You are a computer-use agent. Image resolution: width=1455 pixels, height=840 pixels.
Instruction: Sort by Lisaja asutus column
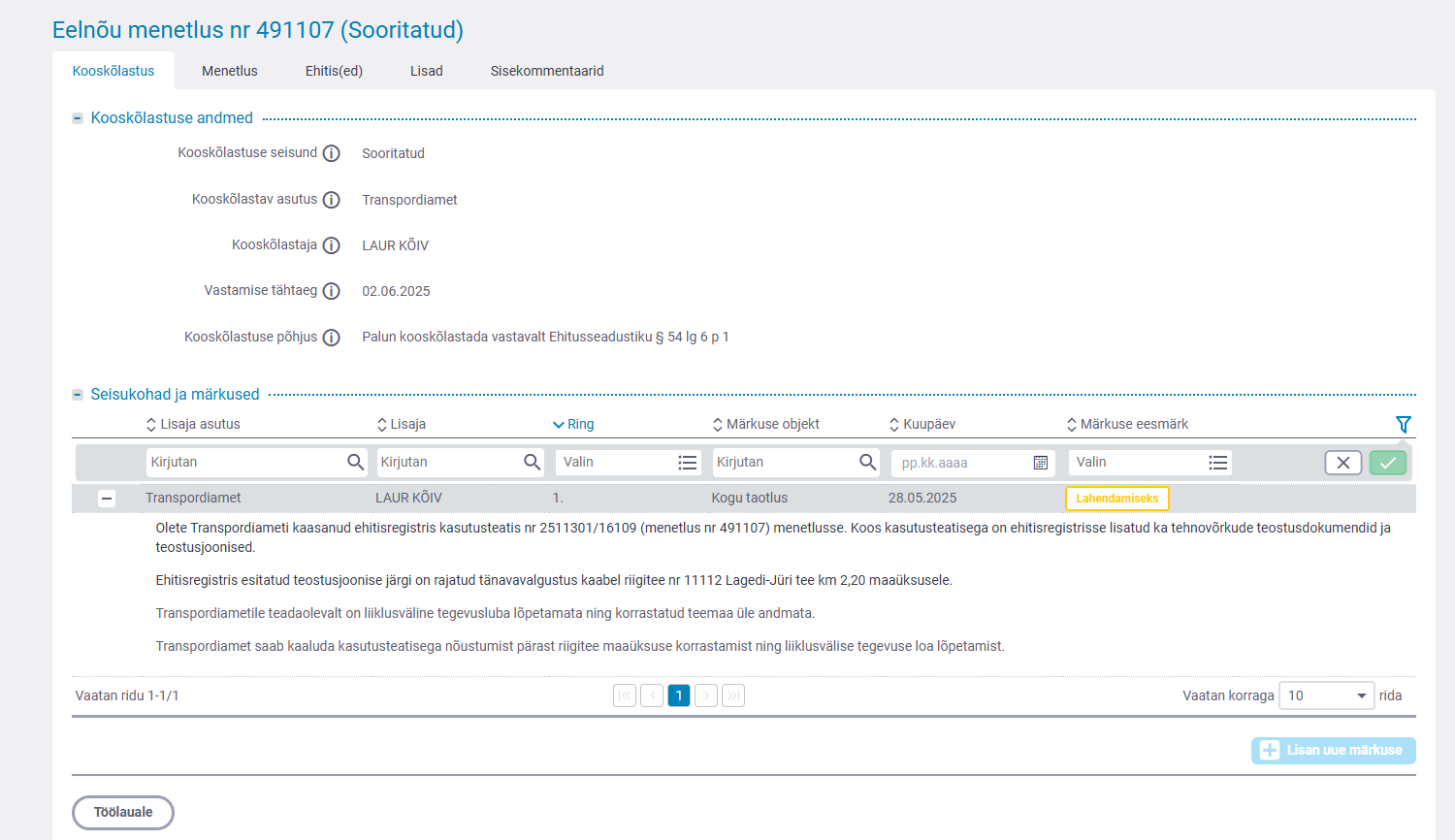[193, 424]
